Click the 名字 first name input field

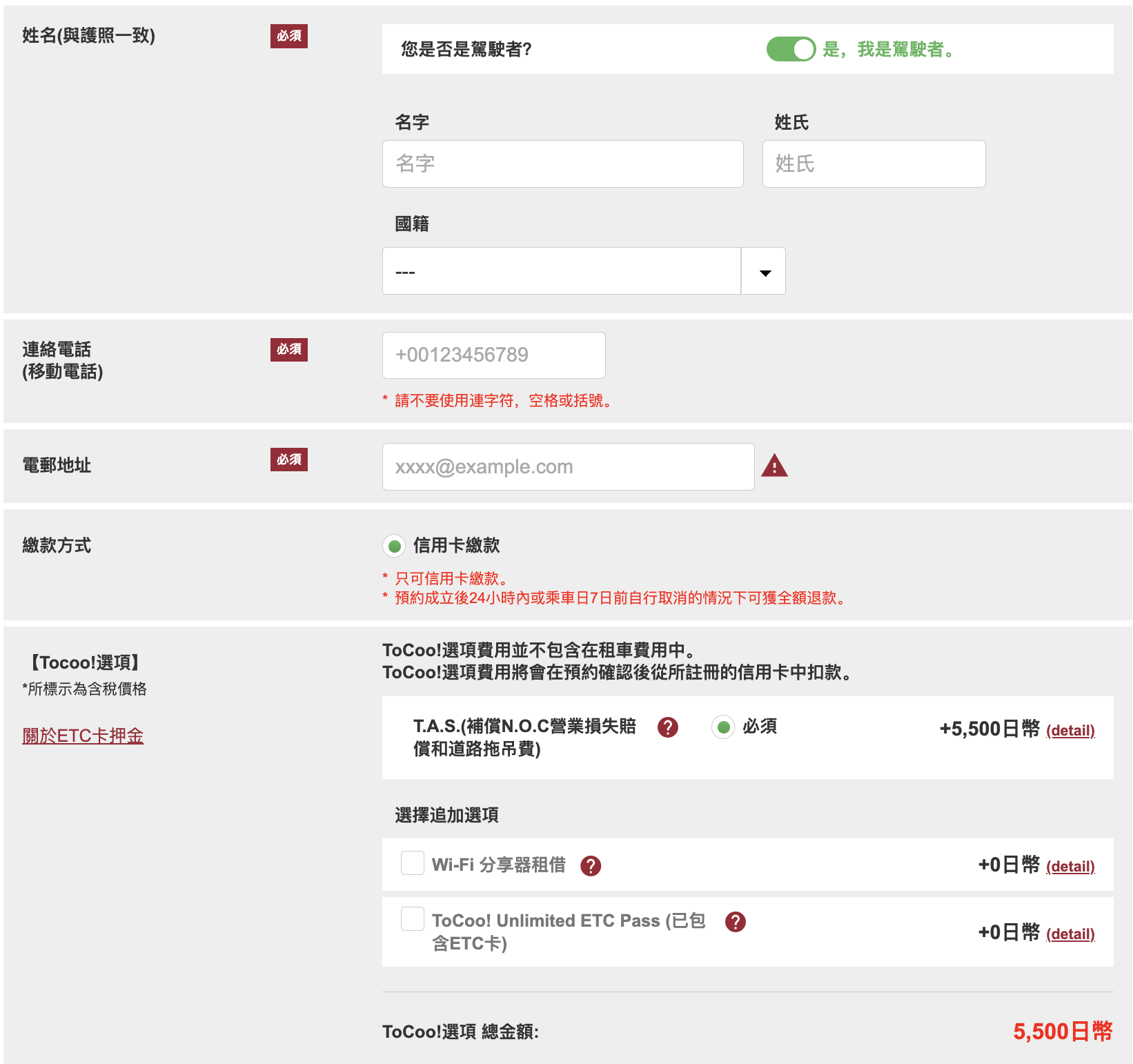562,164
